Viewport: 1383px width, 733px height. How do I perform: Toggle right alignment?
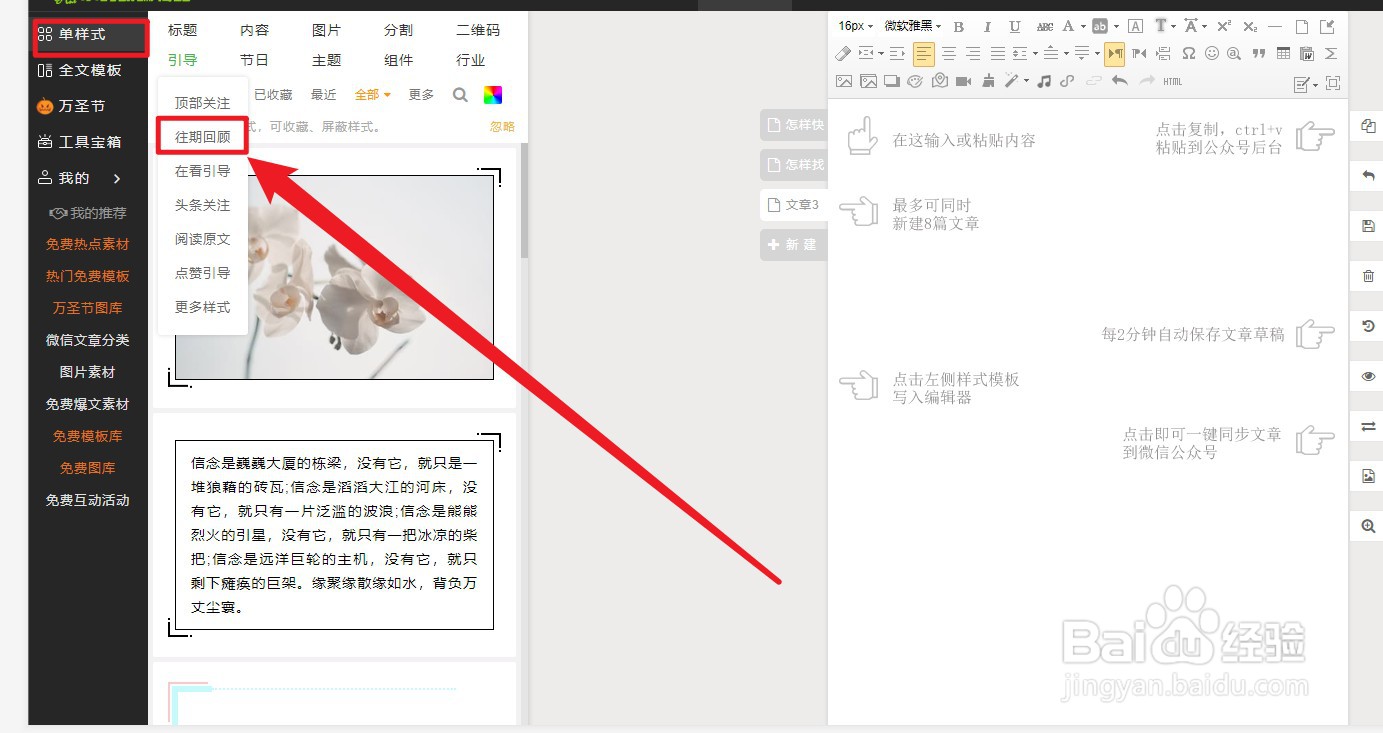[x=973, y=54]
